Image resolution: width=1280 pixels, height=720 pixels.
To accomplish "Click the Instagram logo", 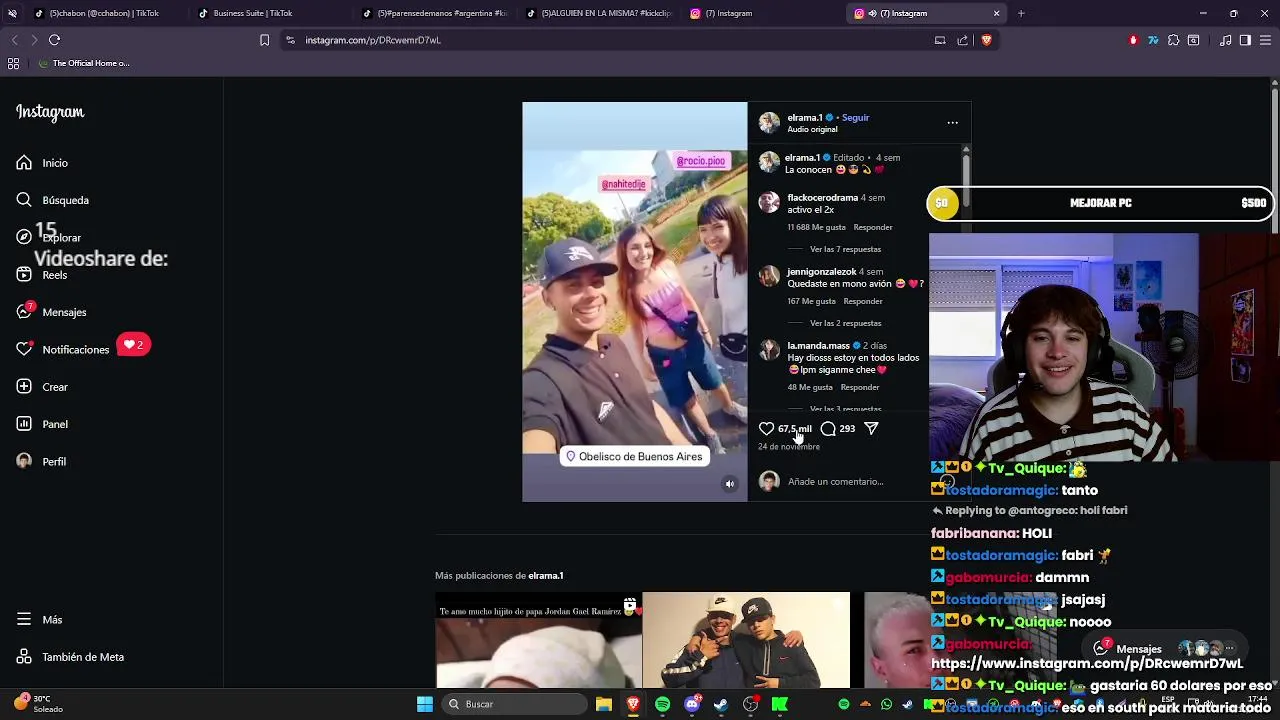I will pyautogui.click(x=50, y=112).
